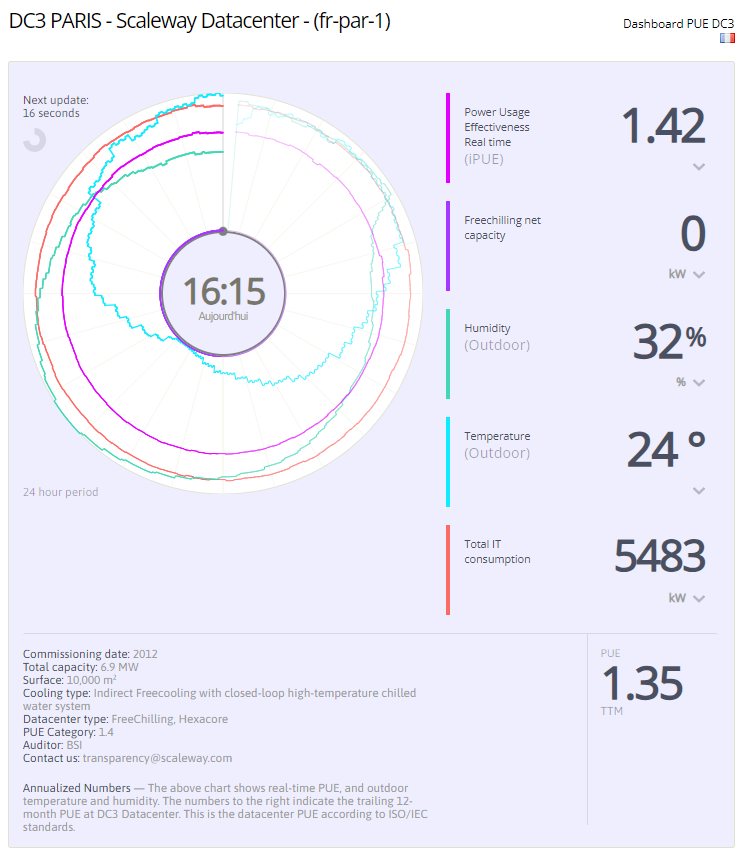Screen dimensions: 744x856
Task: Click the Annualized Numbers heading
Action: [77, 788]
